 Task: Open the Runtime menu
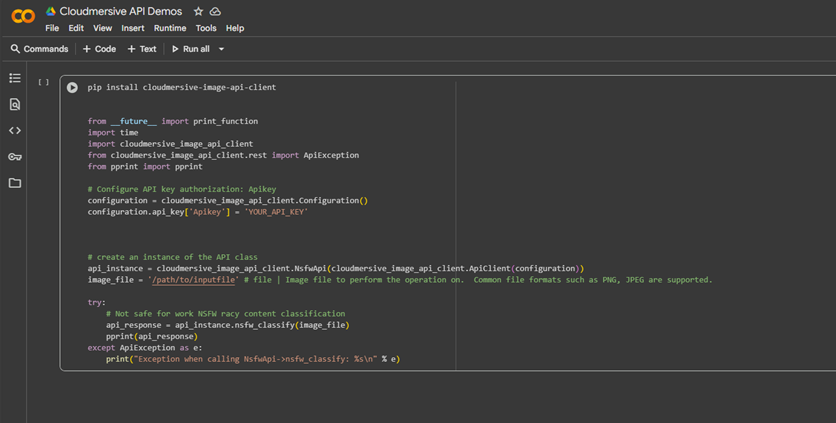(x=170, y=28)
